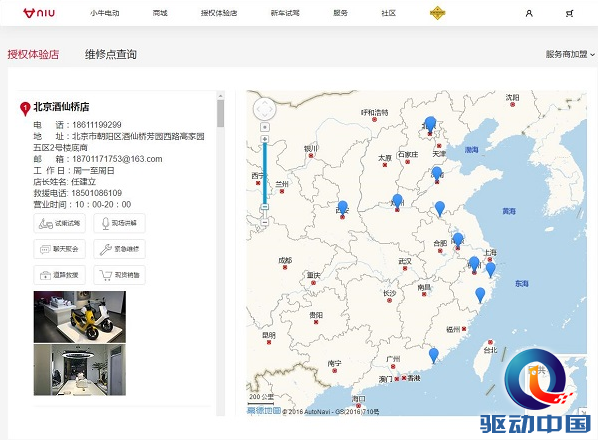Screen dimensions: 598x440
Task: Click the NIU logo in header
Action: [39, 13]
